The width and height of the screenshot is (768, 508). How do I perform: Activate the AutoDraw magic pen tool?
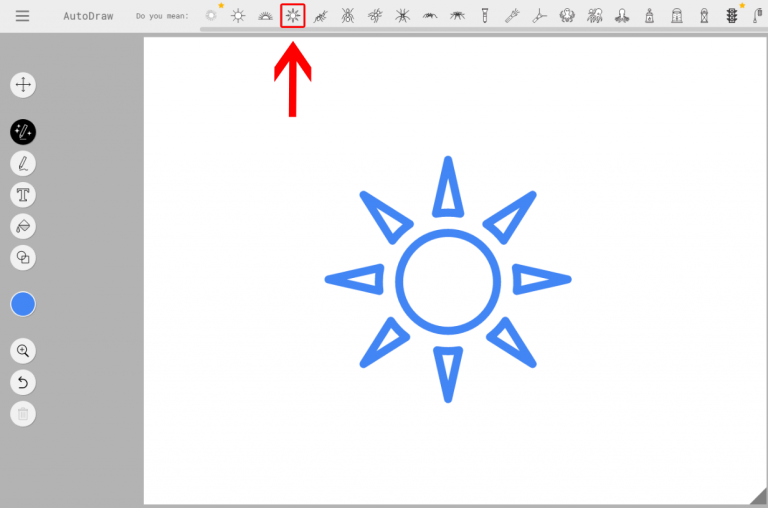click(23, 132)
